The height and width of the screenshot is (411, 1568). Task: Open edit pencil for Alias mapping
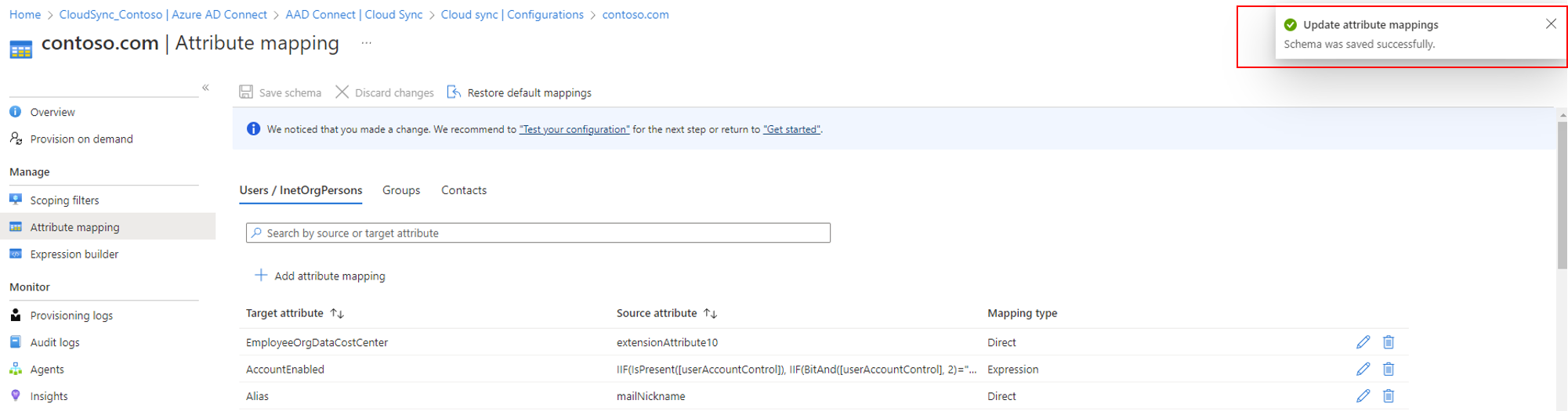tap(1363, 396)
